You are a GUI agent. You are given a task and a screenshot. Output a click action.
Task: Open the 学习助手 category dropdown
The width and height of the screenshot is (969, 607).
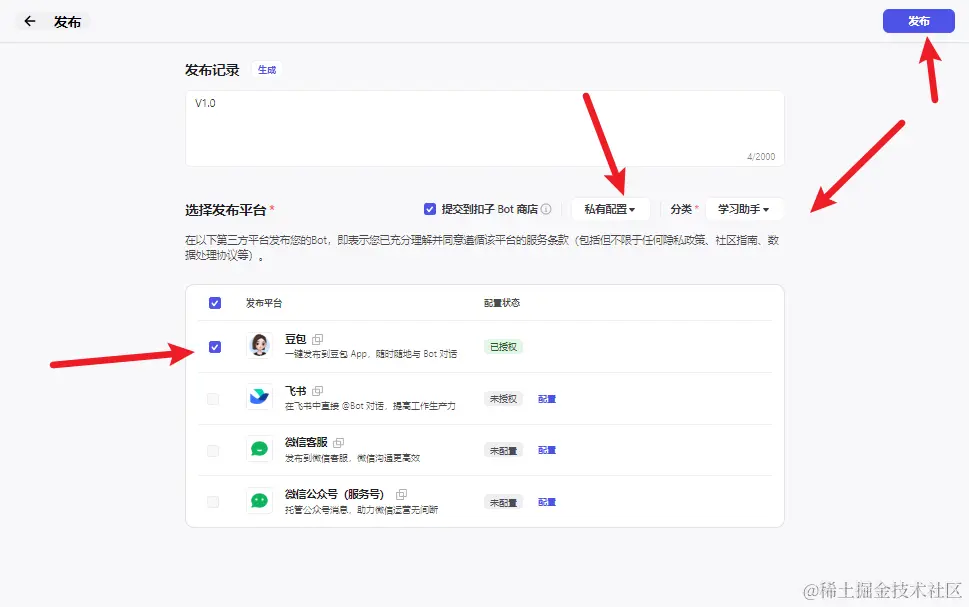coord(743,209)
